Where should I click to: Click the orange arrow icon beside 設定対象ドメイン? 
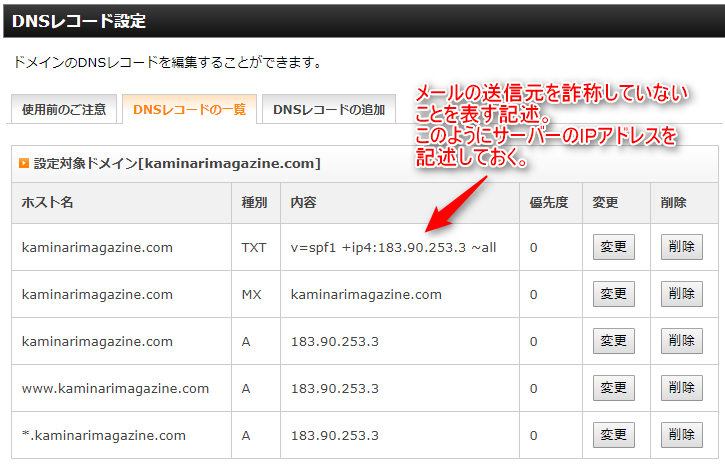click(x=24, y=163)
